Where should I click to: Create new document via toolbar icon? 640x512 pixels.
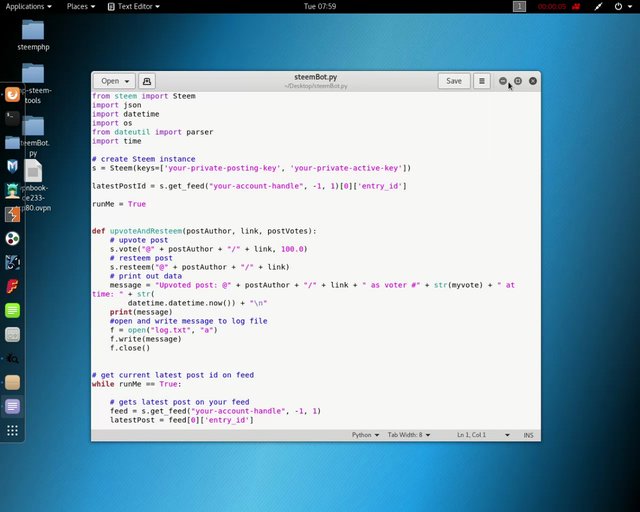tap(147, 81)
